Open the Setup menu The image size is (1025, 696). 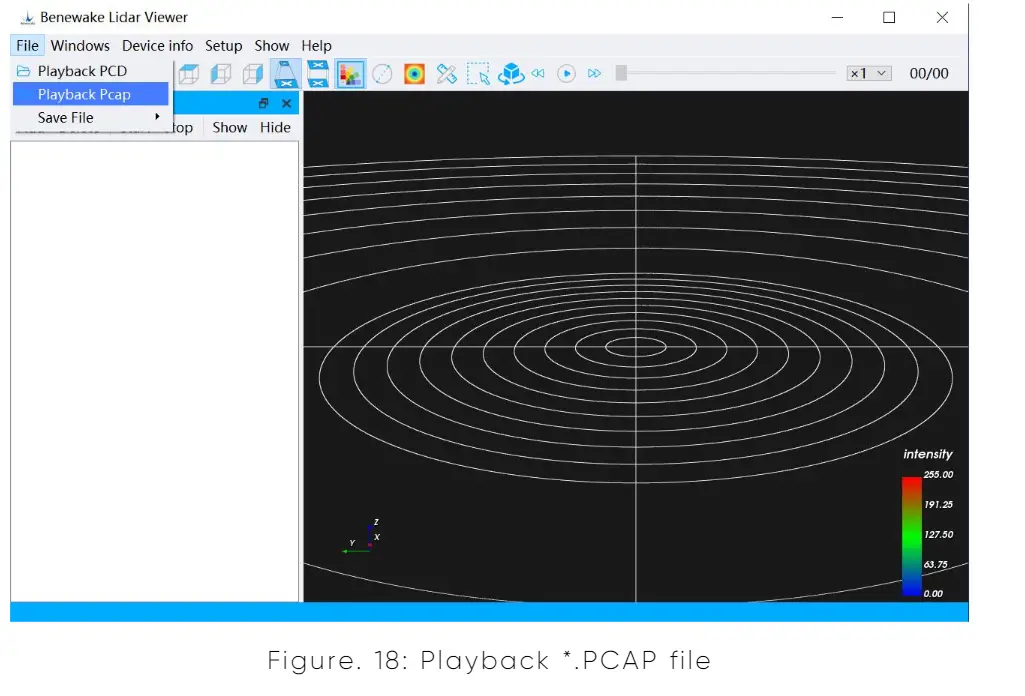pos(224,46)
